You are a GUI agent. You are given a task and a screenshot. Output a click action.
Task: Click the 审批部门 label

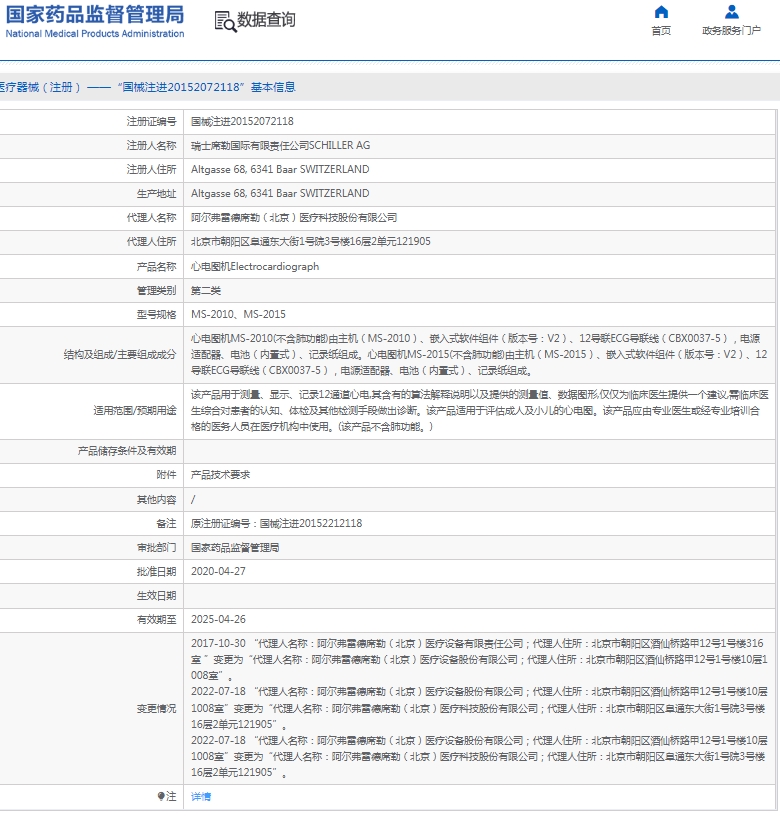[157, 547]
